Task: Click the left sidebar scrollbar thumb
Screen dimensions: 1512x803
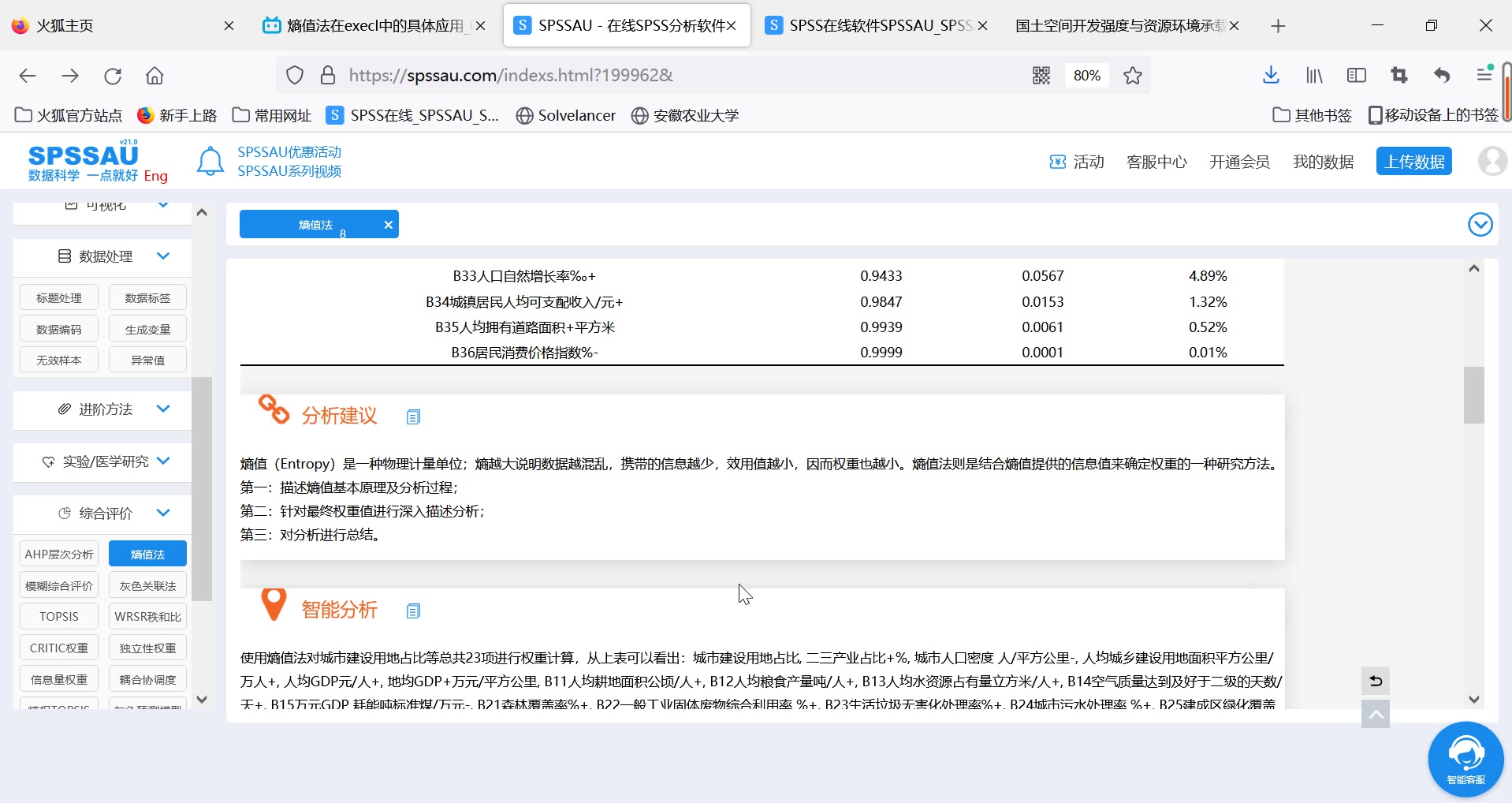Action: 202,489
